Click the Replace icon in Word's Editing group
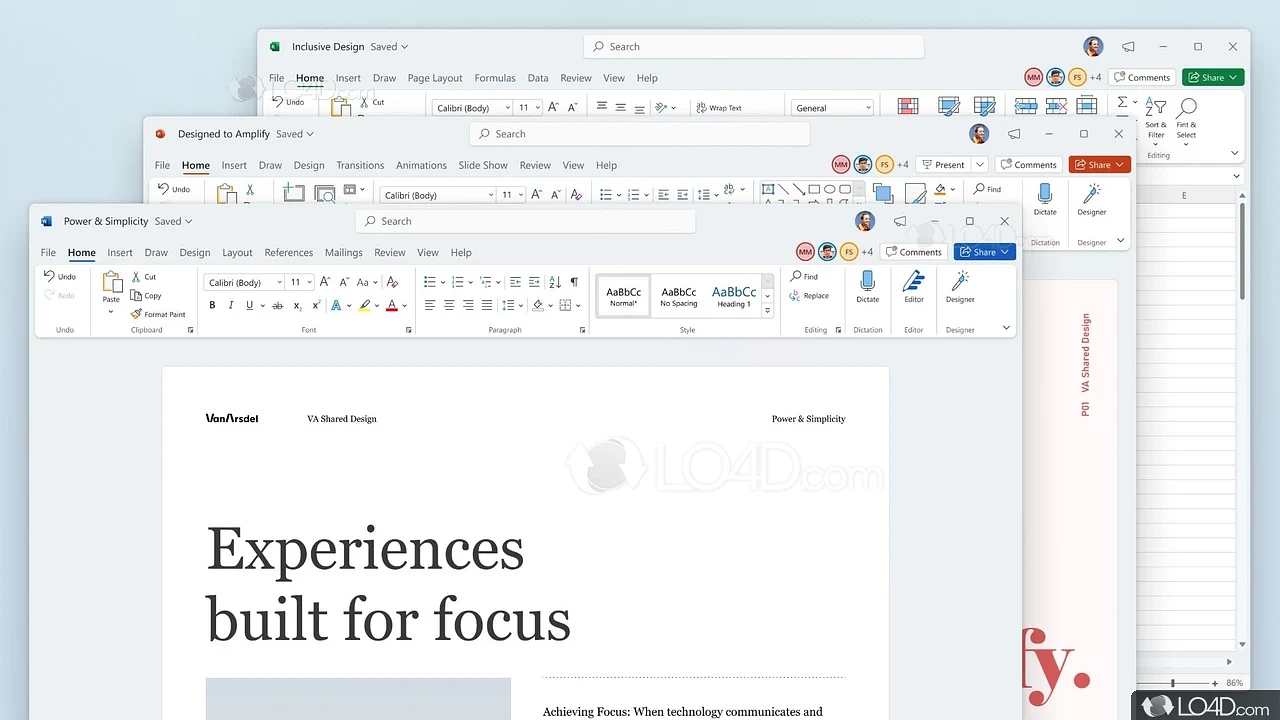 (x=795, y=296)
